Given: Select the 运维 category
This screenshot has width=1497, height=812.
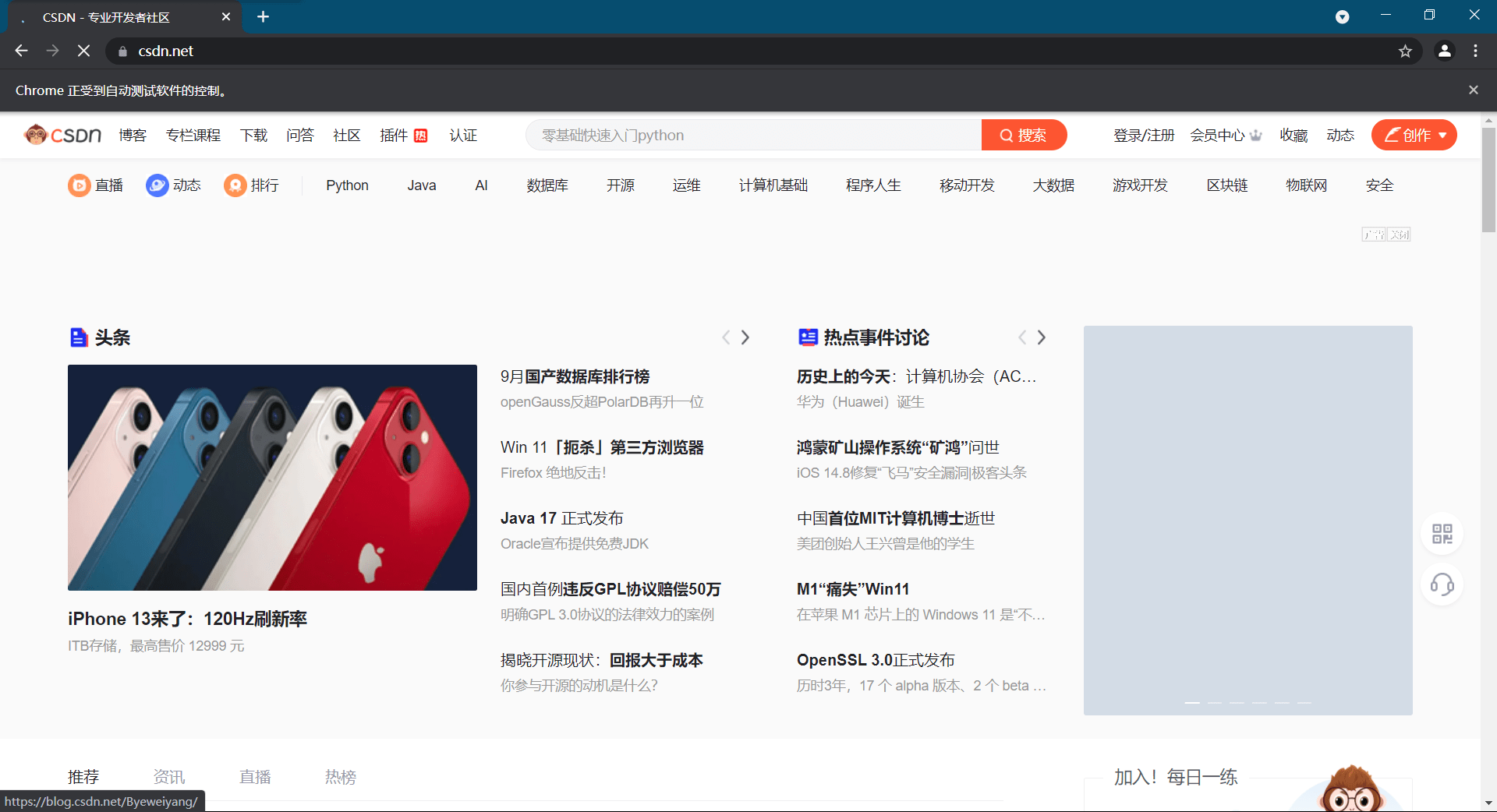Looking at the screenshot, I should tap(687, 185).
